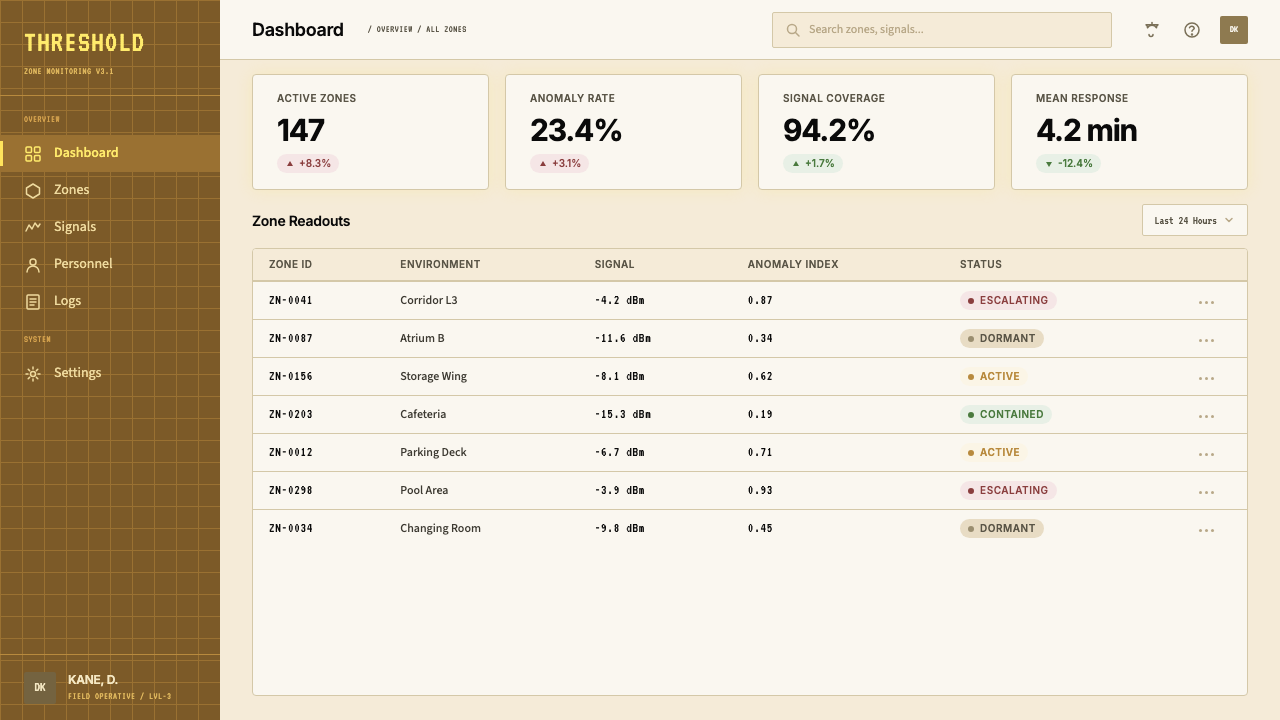Open the DK avatar in the header
The height and width of the screenshot is (720, 1280).
pos(1234,30)
